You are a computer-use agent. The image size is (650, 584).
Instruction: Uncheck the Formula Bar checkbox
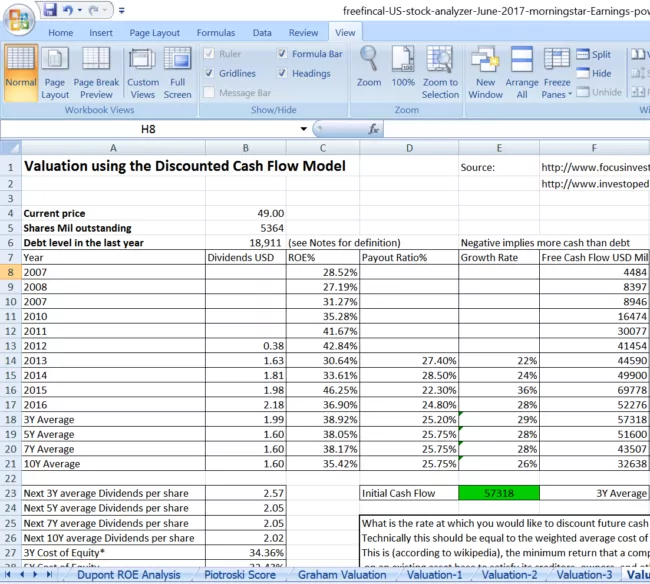pos(283,54)
